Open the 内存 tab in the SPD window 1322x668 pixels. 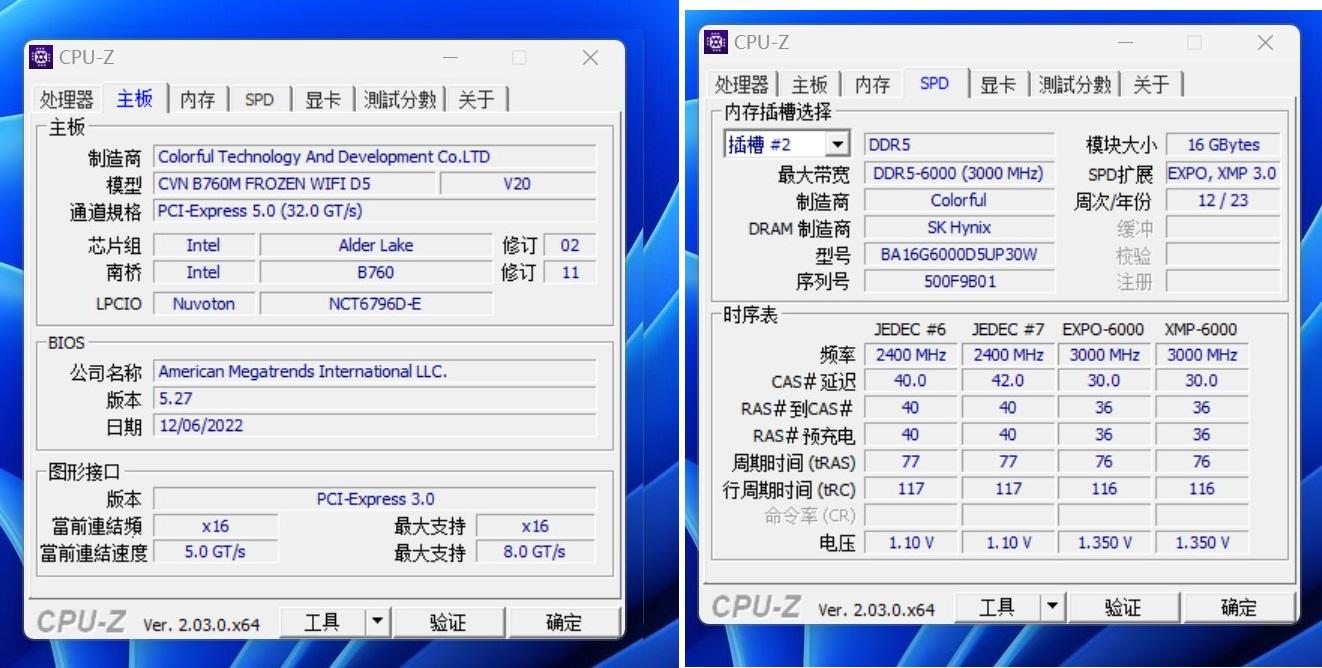click(872, 85)
